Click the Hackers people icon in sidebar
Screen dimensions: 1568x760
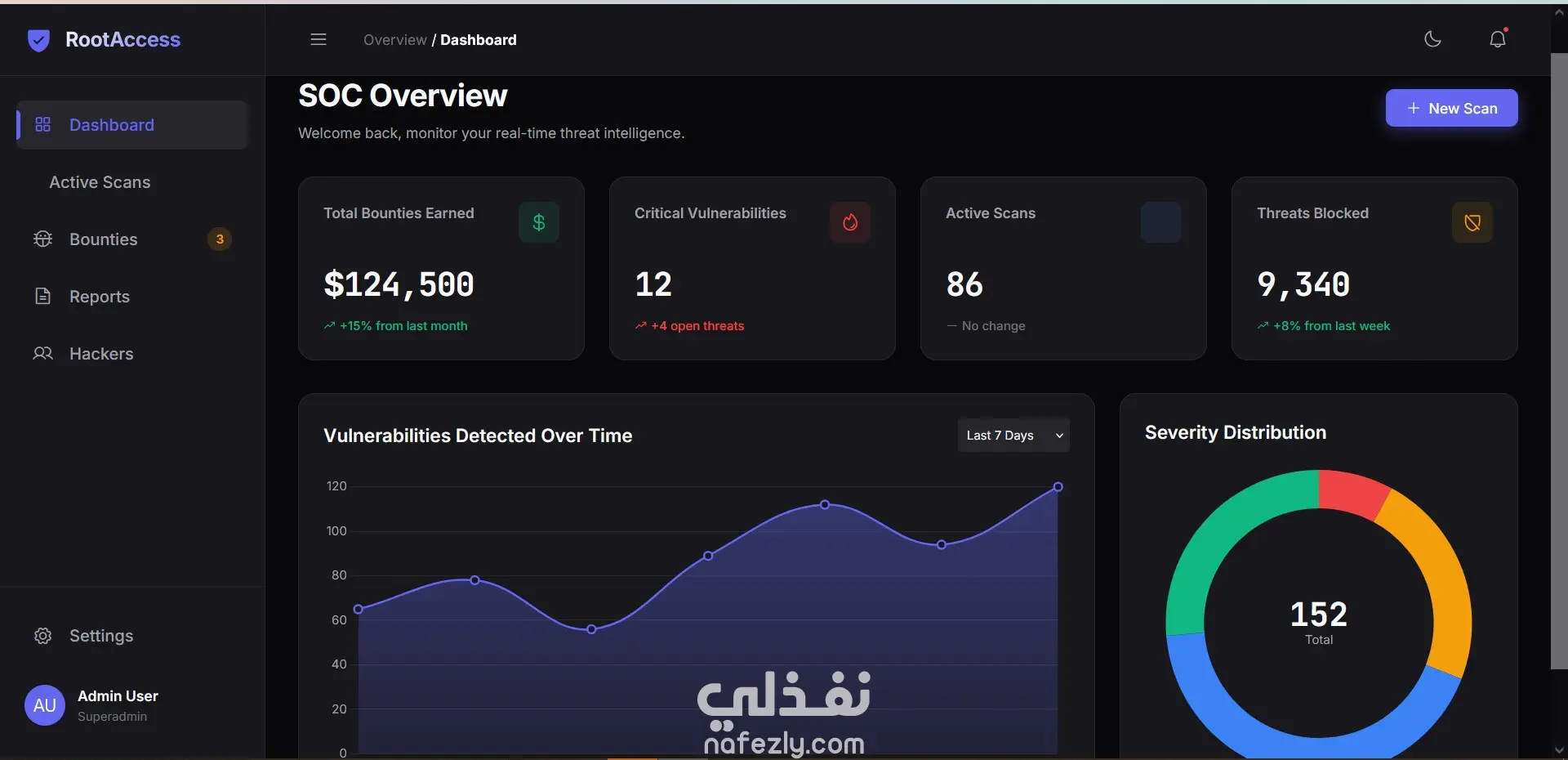point(42,353)
